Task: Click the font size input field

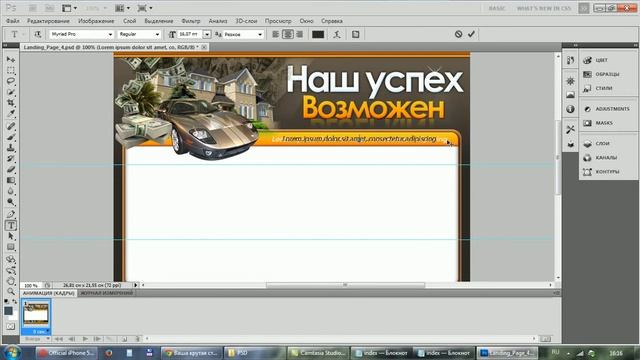Action: tap(189, 35)
